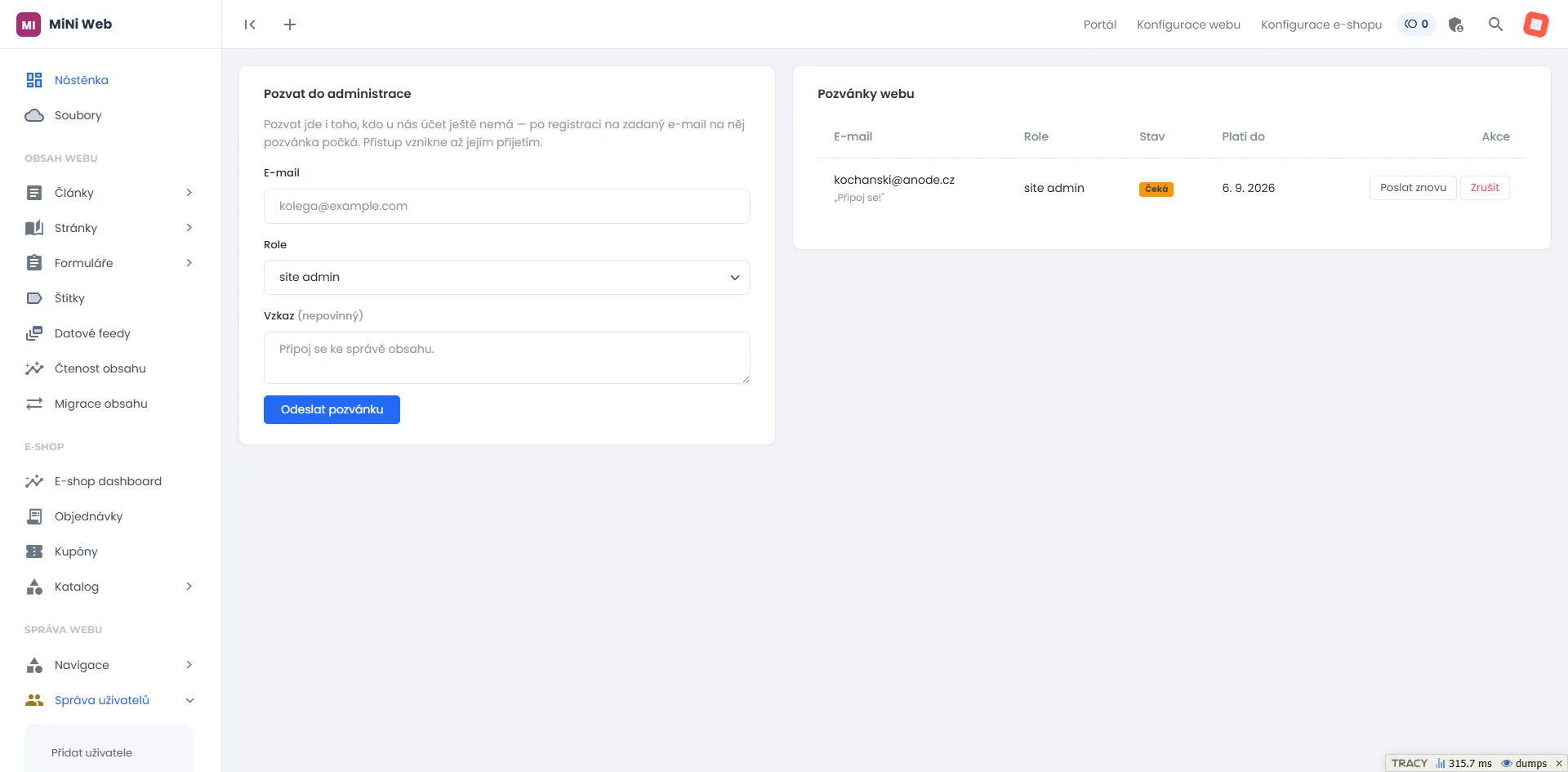The image size is (1568, 772).
Task: Click the Migrace obsahu arrows icon
Action: 34,404
